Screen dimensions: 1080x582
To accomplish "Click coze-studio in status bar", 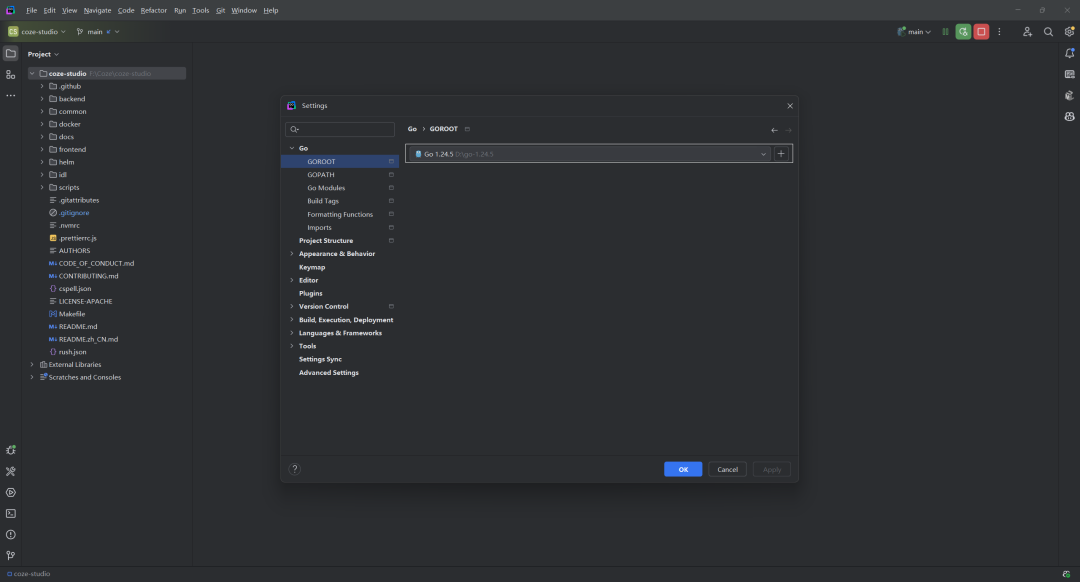I will 28,574.
